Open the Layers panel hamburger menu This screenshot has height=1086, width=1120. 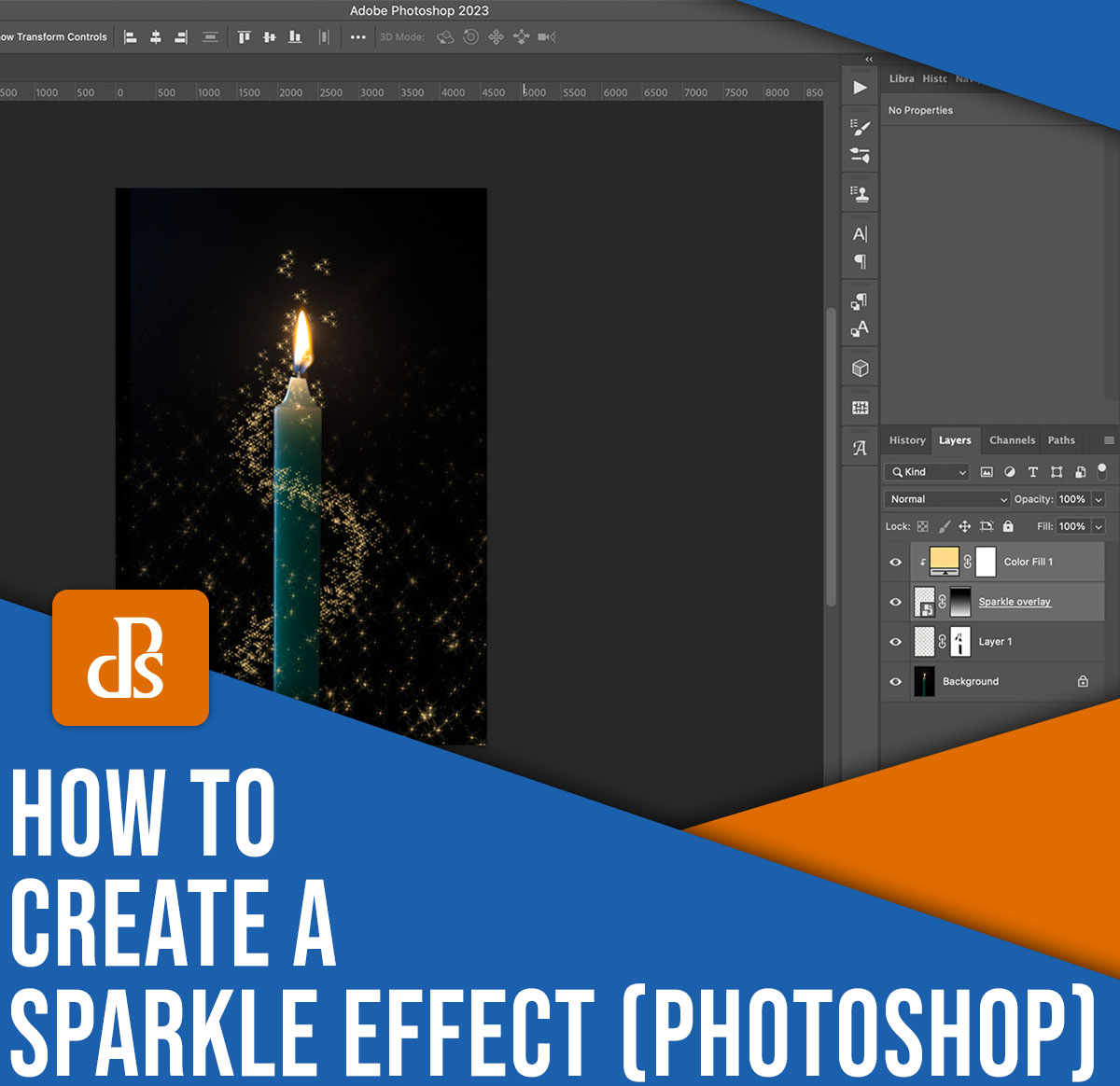[x=1109, y=440]
